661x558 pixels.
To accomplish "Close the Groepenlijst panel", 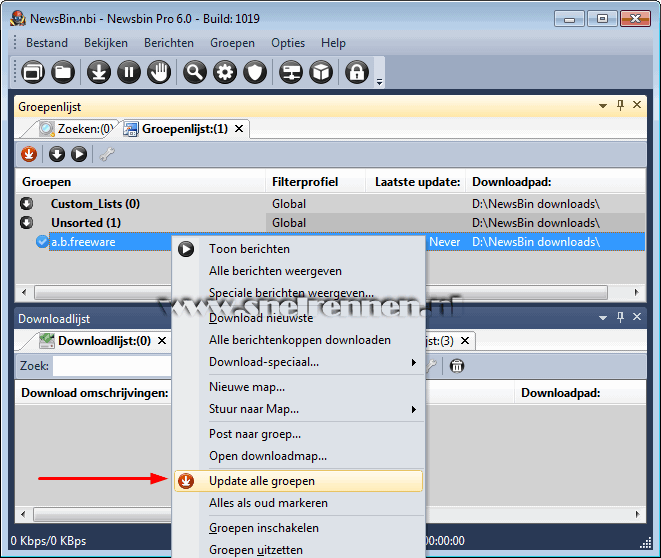I will (637, 105).
